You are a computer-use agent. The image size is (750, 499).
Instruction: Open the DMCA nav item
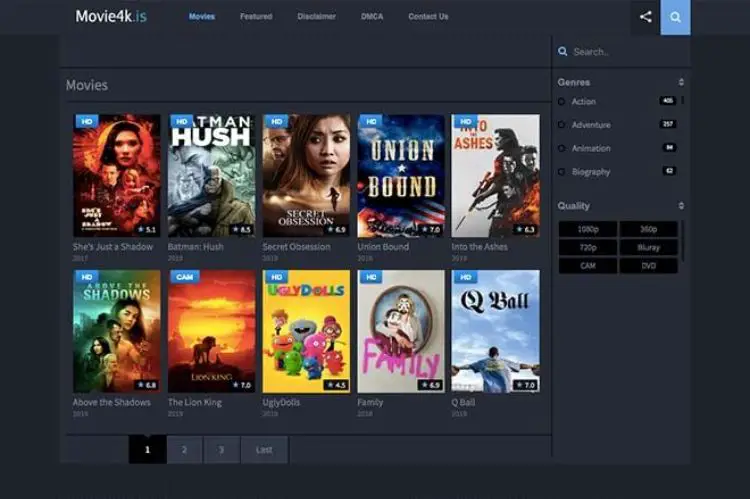(372, 17)
